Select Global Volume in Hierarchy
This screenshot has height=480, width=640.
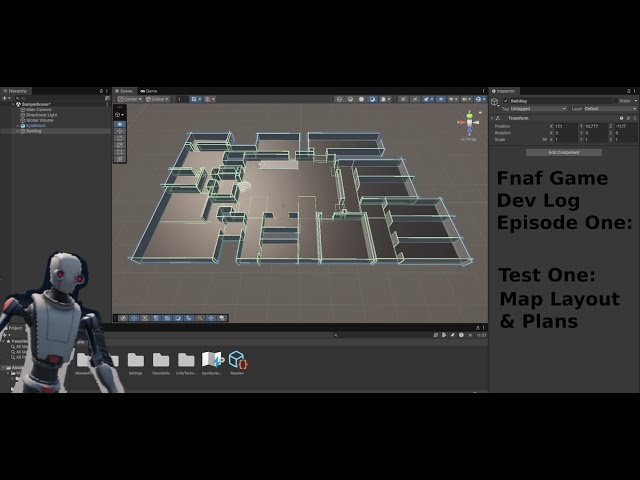click(40, 120)
